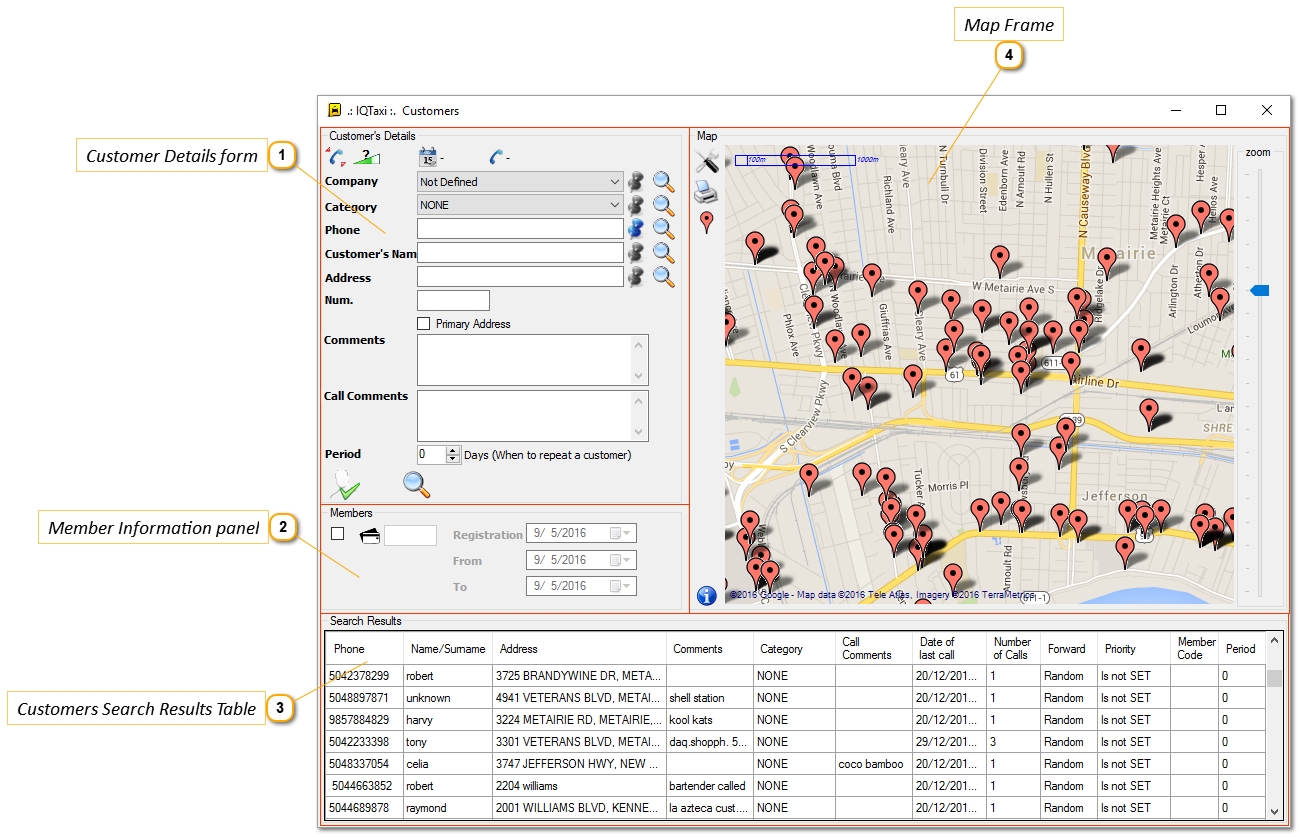
Task: Click the kool kats comment cell
Action: pos(710,720)
